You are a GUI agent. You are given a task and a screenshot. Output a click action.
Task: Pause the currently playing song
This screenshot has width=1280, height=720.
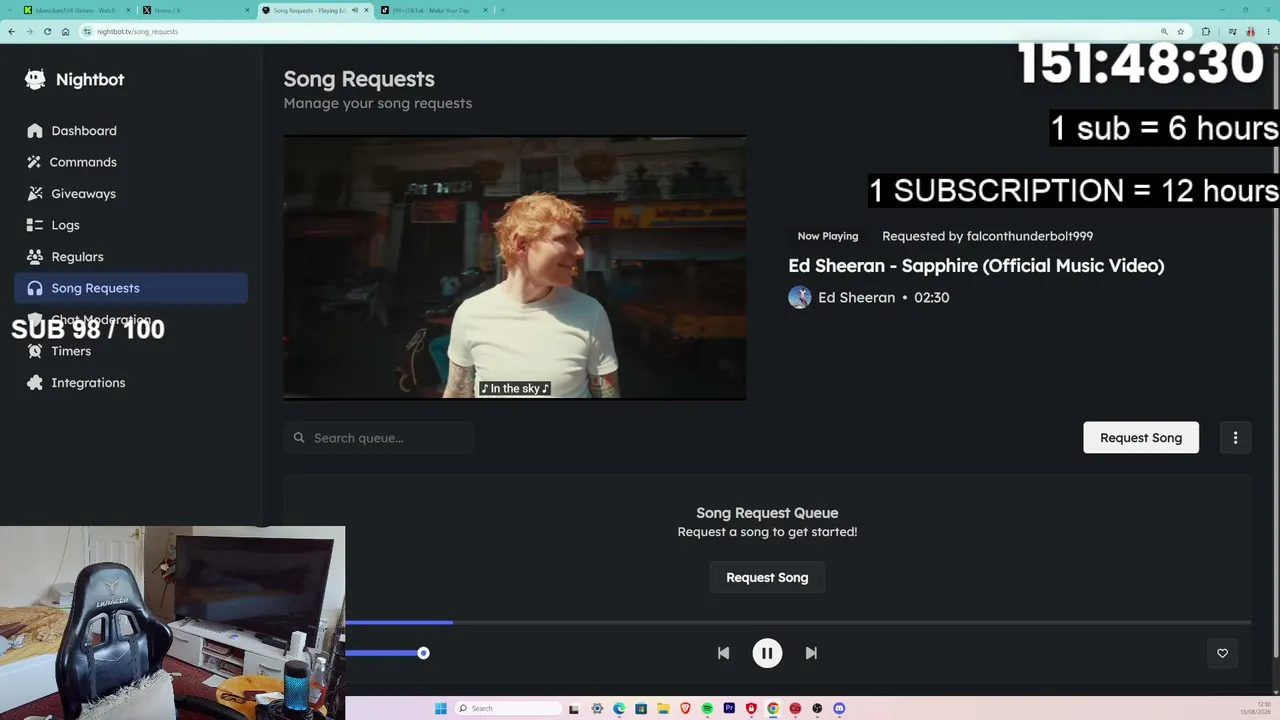coord(767,653)
